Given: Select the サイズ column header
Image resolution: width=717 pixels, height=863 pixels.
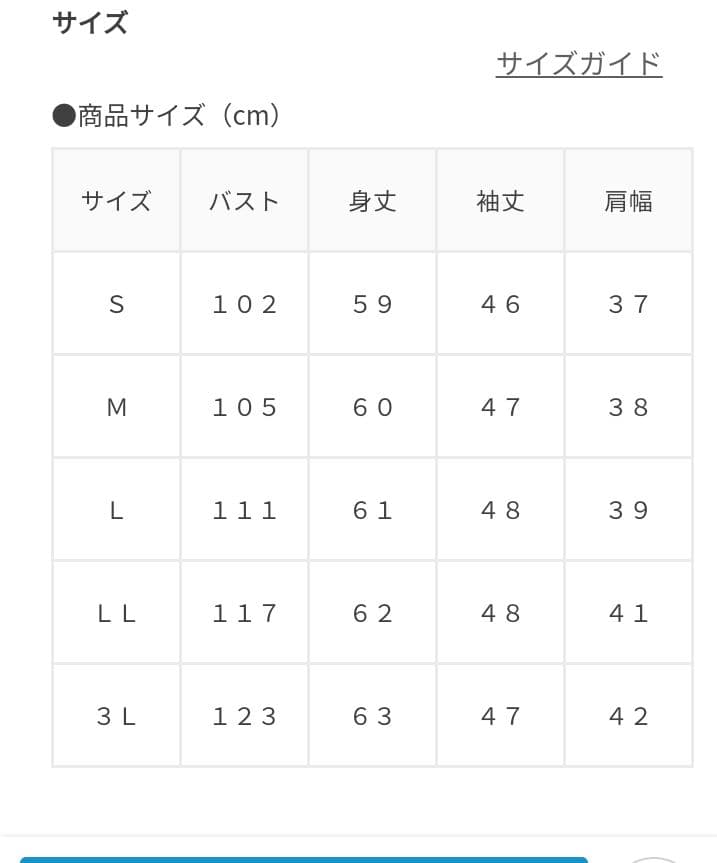Looking at the screenshot, I should coord(116,201).
